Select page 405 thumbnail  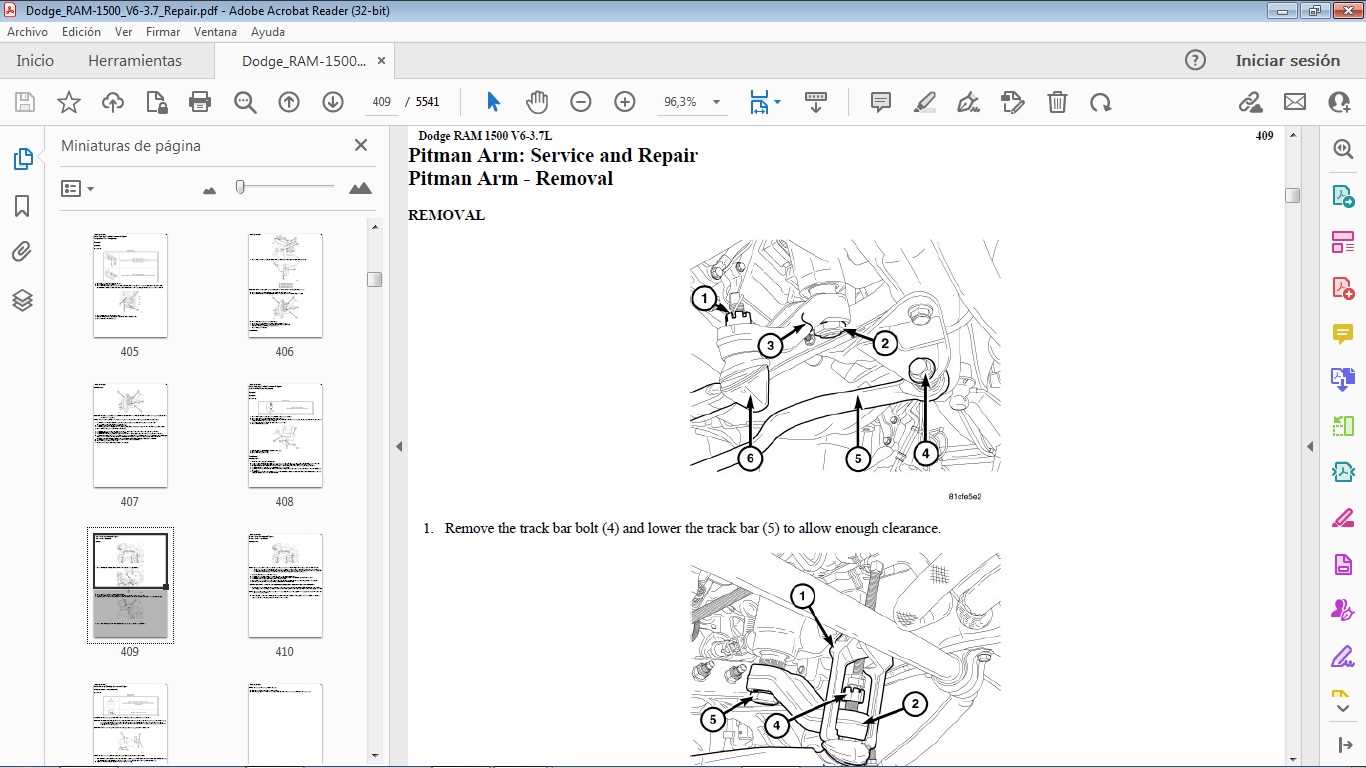point(130,286)
